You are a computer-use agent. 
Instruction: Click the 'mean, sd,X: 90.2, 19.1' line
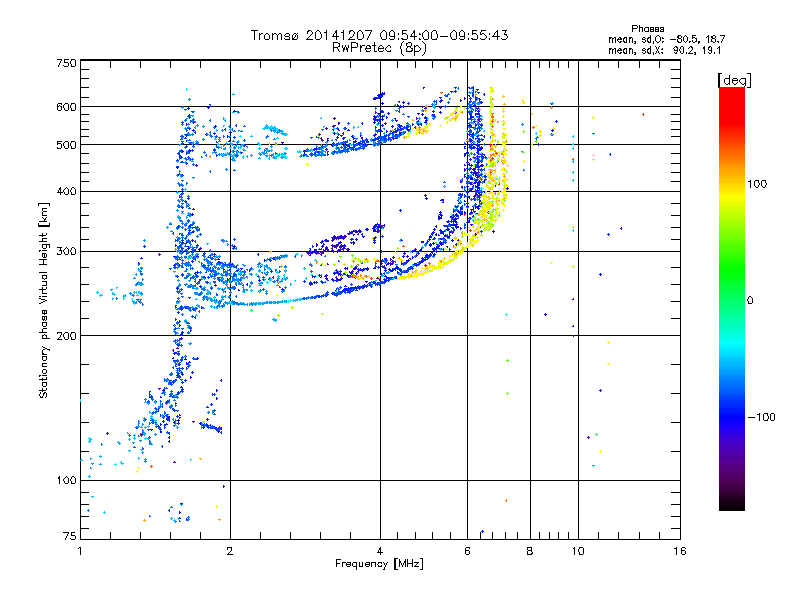click(x=664, y=51)
